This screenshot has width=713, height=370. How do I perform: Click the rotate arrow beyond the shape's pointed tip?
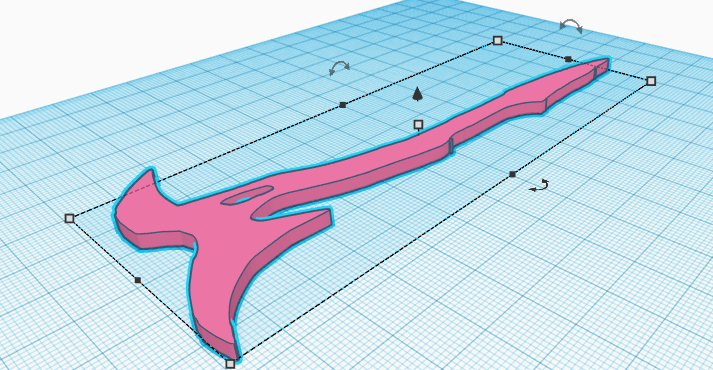pyautogui.click(x=571, y=26)
